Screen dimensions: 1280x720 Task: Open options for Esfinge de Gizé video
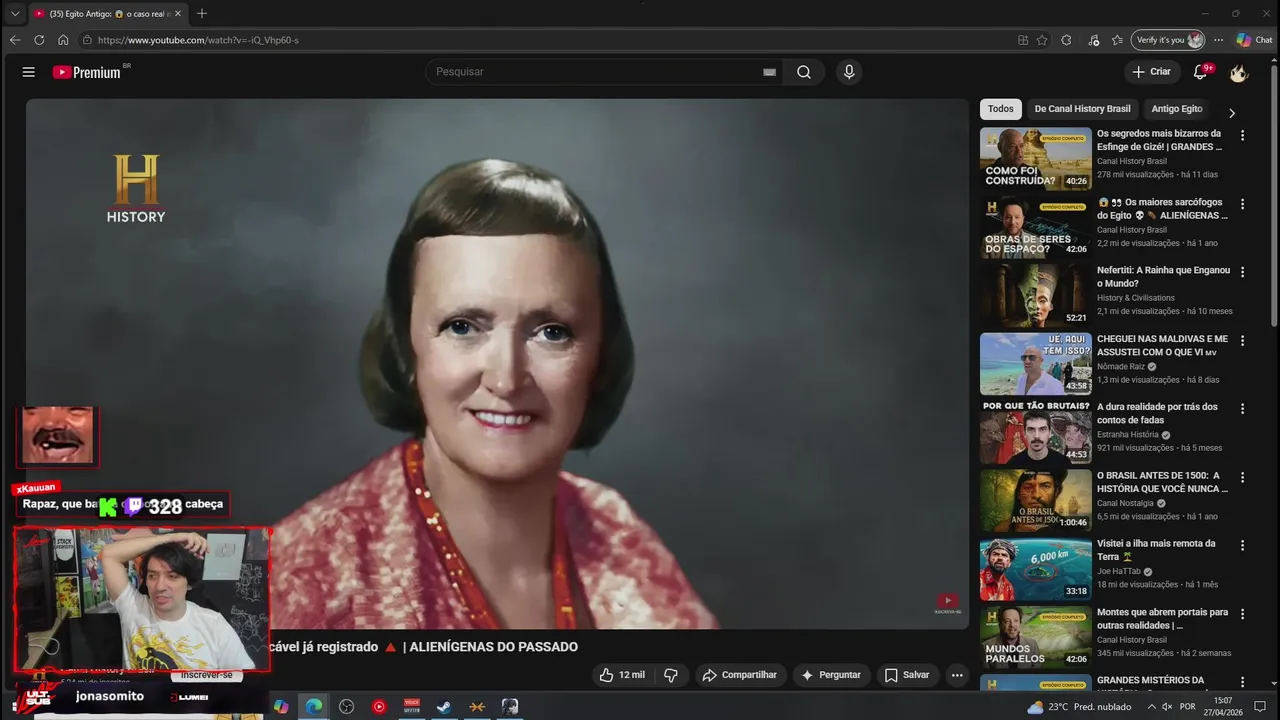(x=1243, y=135)
